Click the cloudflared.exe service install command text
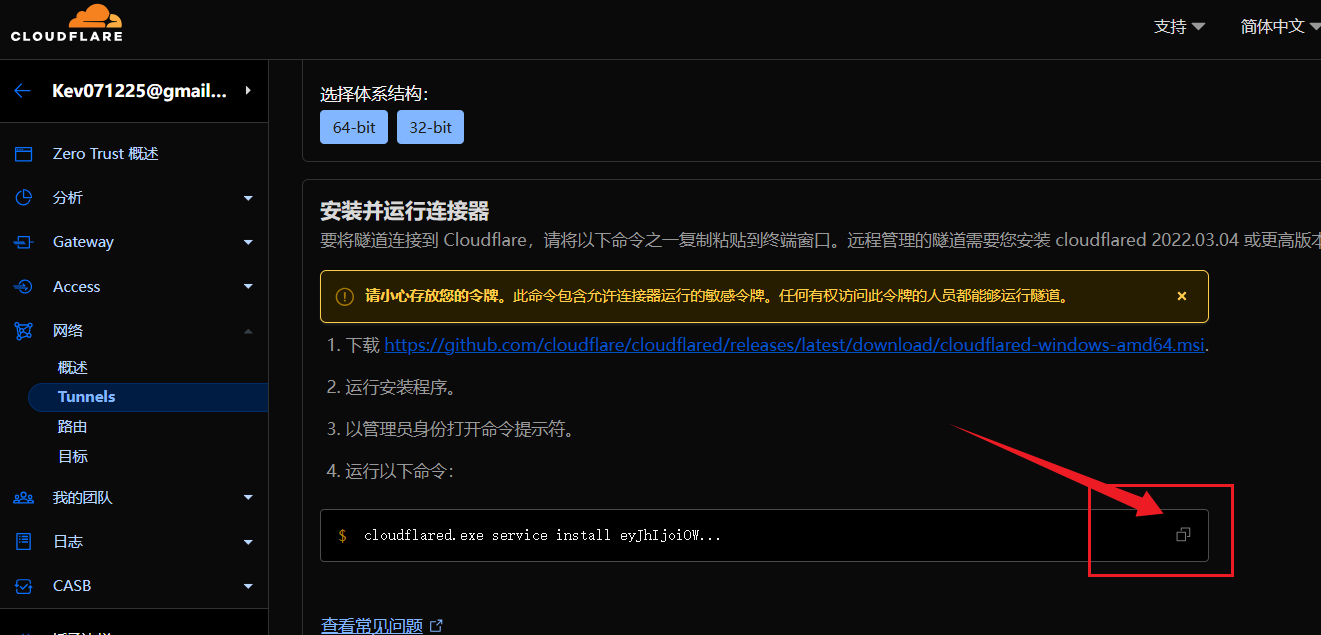 pos(542,535)
